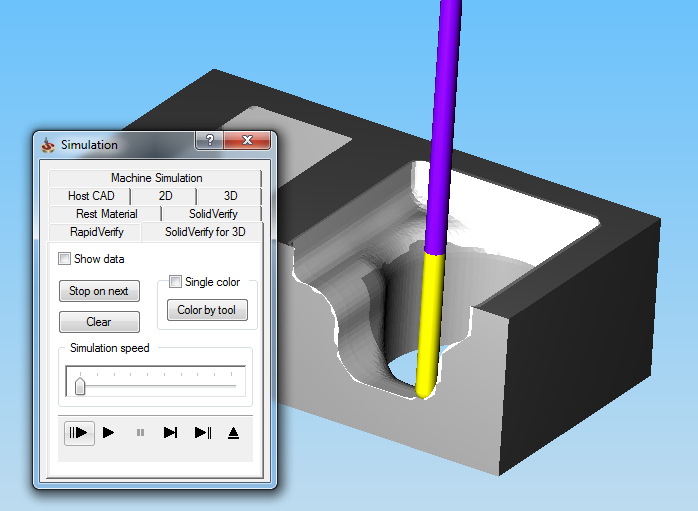Step to next simulation move icon

click(171, 433)
